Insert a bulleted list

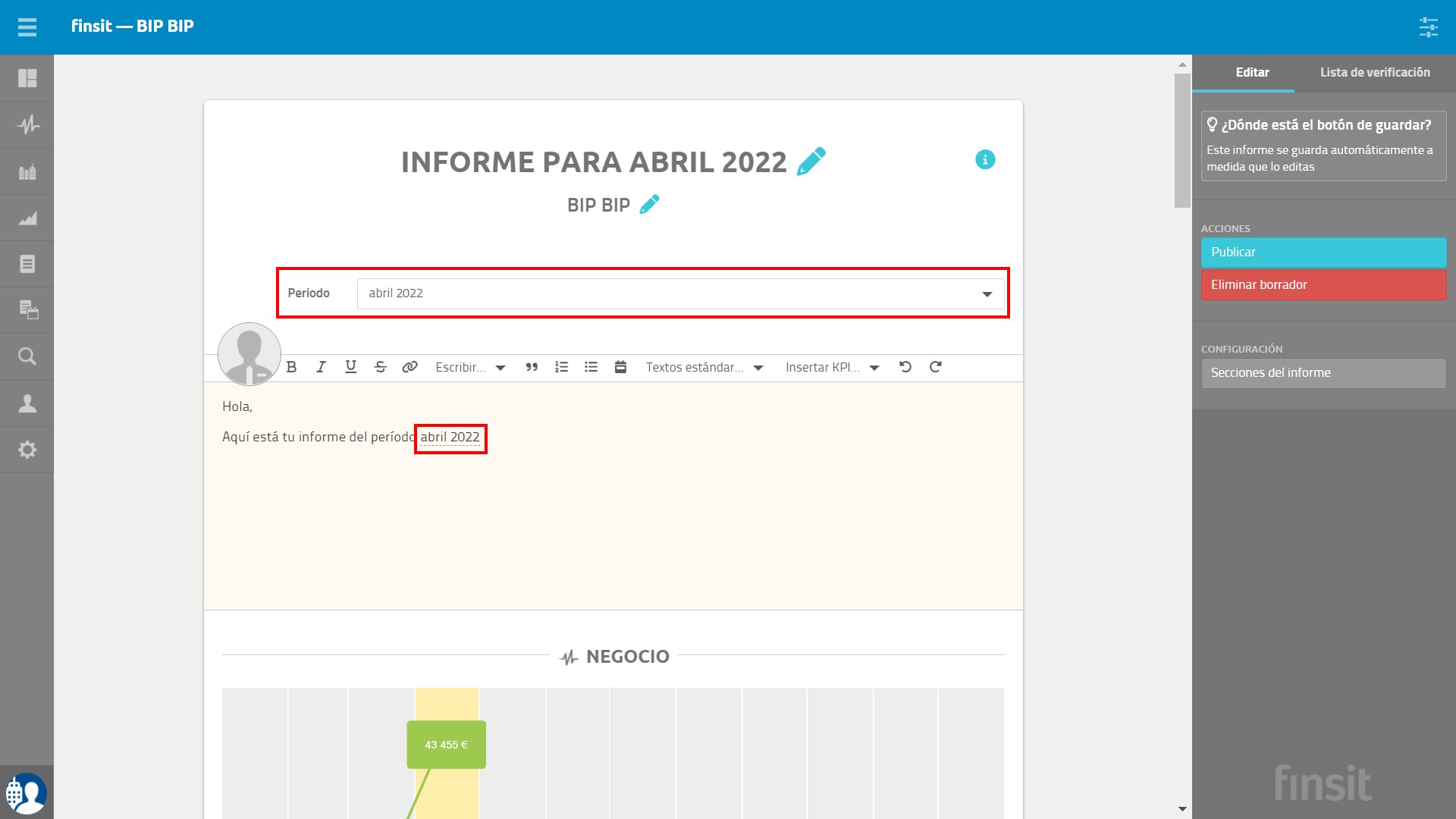coord(591,367)
